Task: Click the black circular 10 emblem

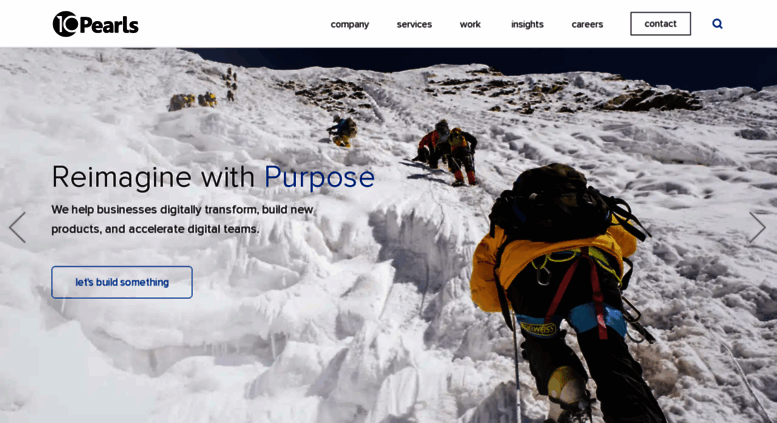Action: 65,24
